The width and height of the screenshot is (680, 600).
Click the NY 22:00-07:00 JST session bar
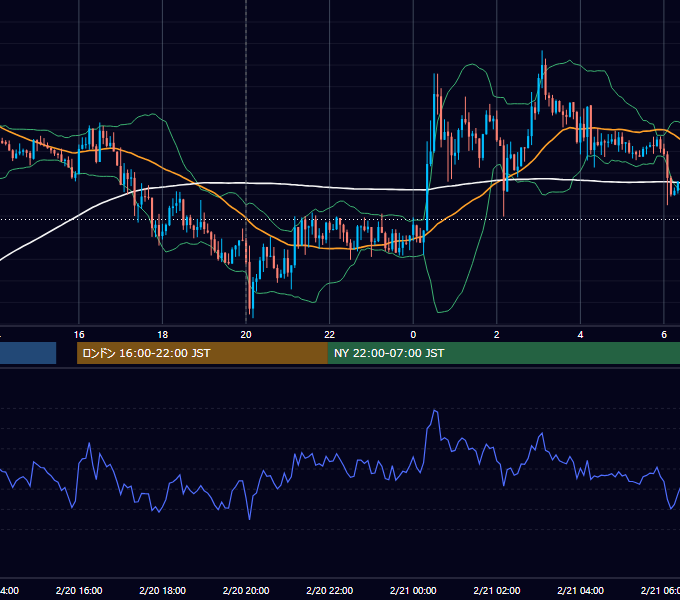pyautogui.click(x=503, y=353)
